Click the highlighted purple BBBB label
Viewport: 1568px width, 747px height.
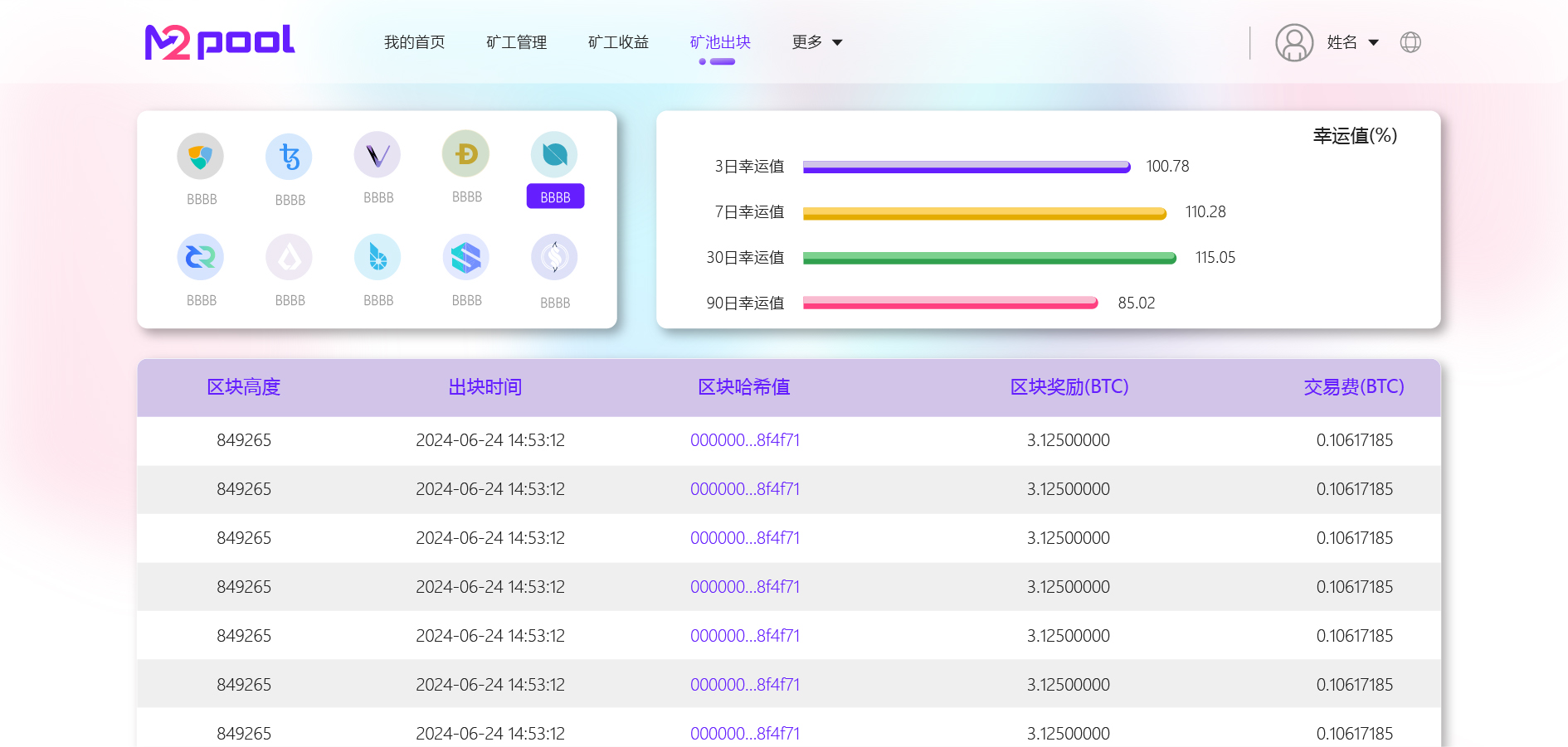(555, 196)
